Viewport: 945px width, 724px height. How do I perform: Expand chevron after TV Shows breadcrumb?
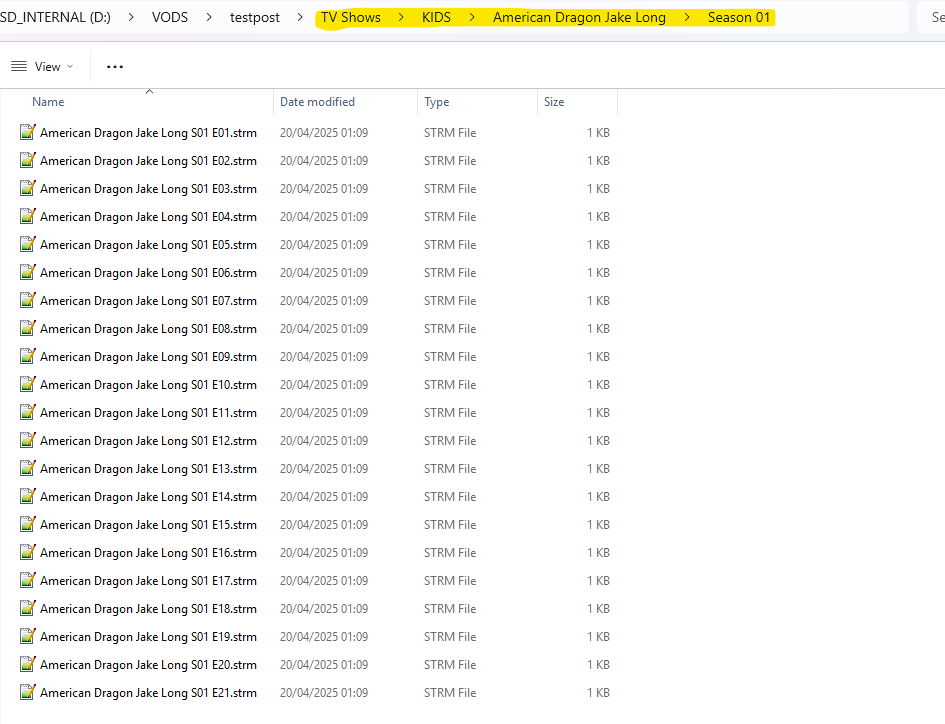pyautogui.click(x=401, y=17)
